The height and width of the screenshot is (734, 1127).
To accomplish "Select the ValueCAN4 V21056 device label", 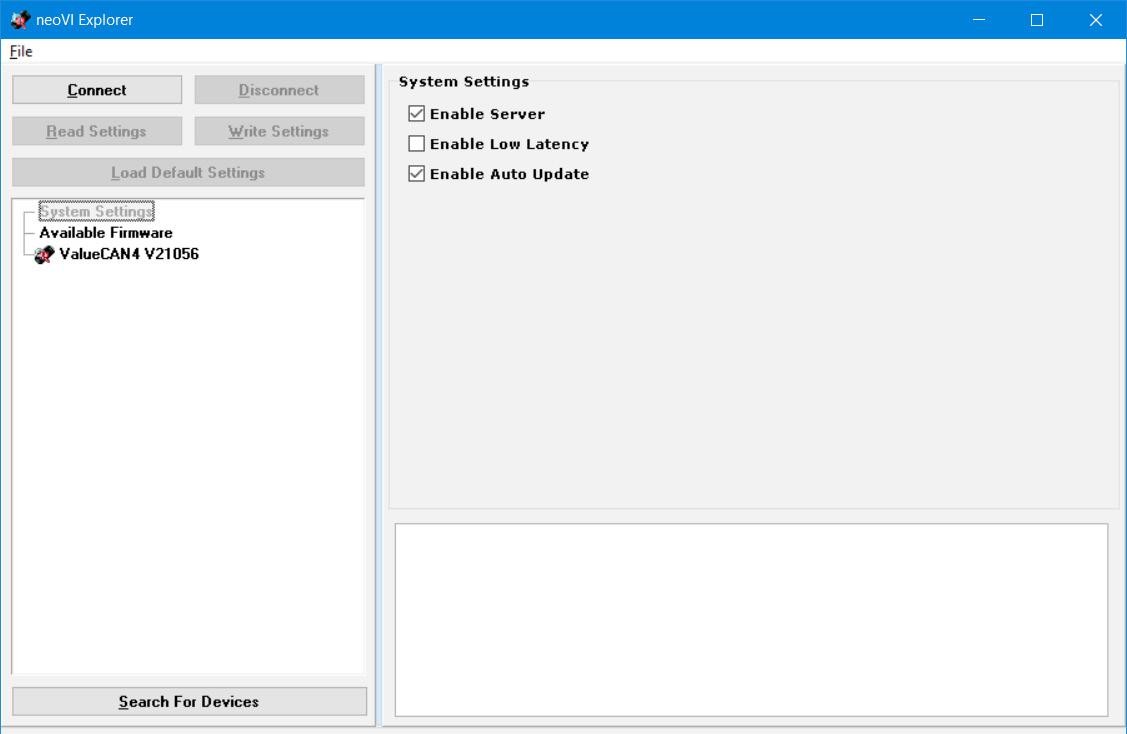I will (129, 254).
